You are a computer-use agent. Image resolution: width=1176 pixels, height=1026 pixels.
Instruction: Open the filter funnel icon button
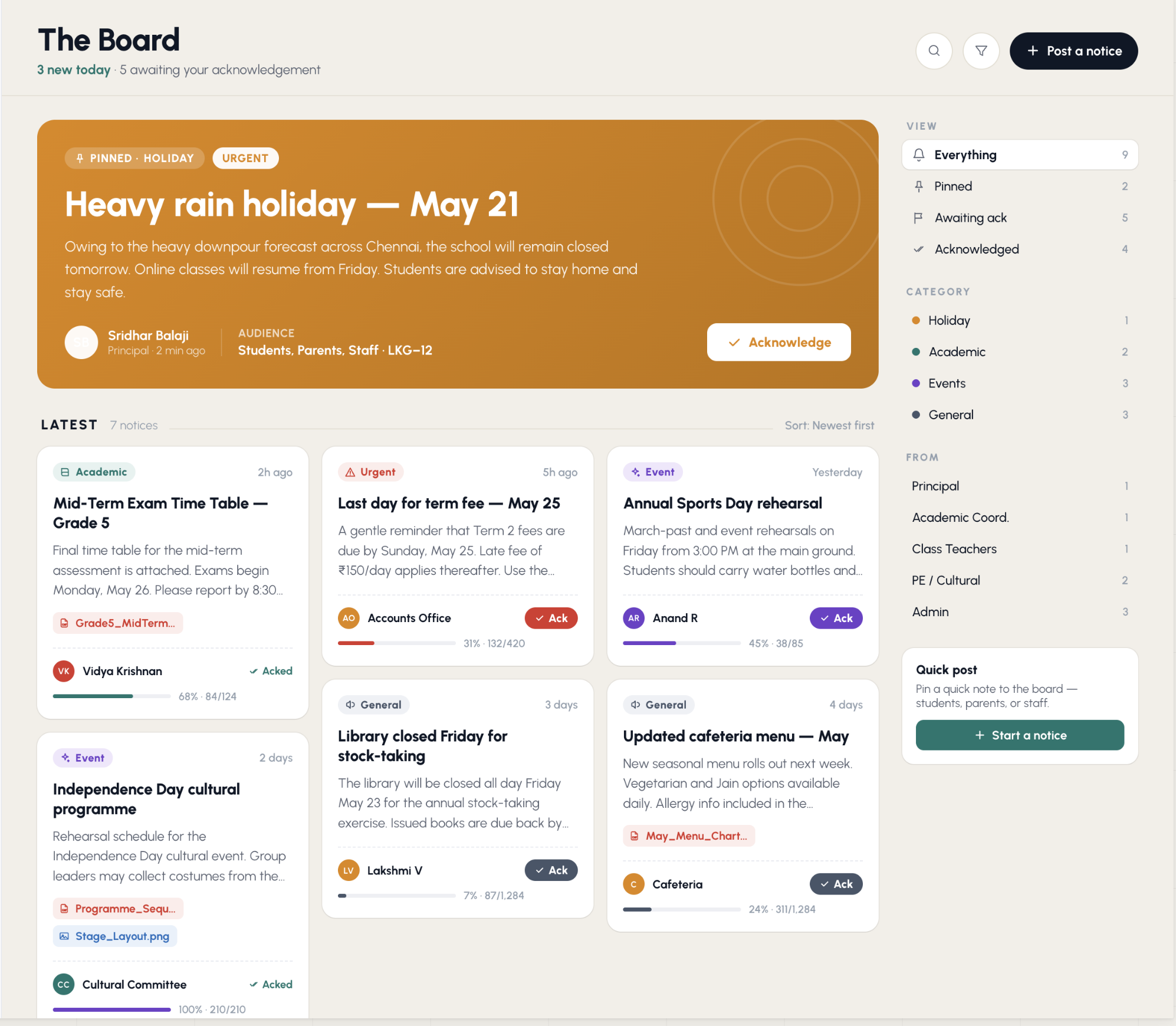point(981,51)
